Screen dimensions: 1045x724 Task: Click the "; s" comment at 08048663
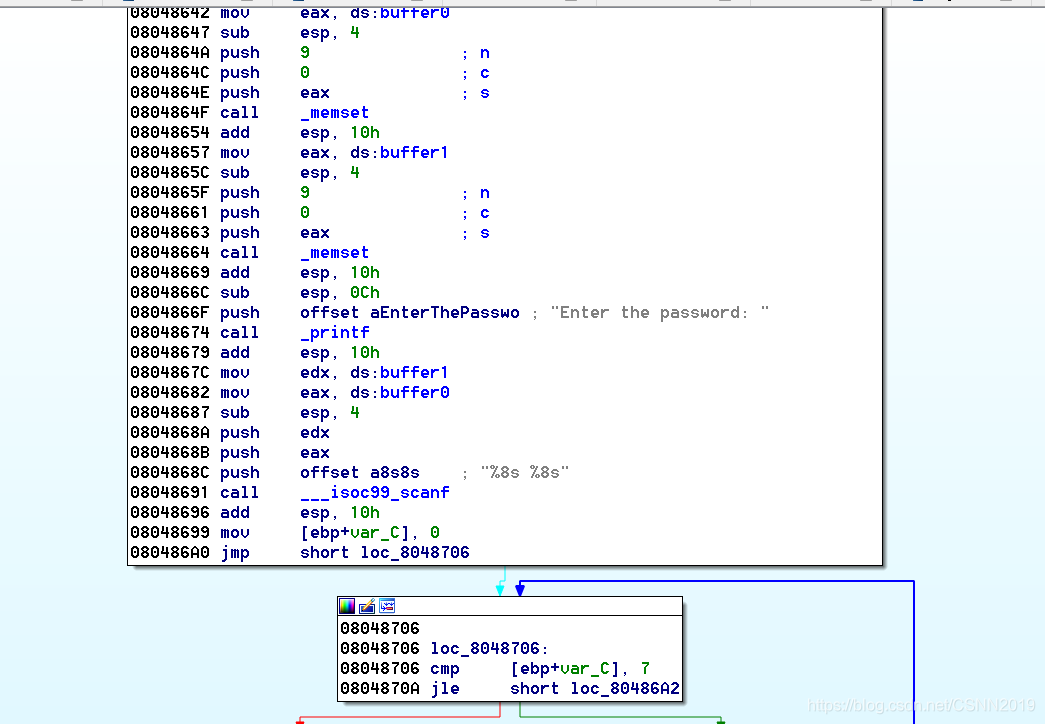point(476,233)
